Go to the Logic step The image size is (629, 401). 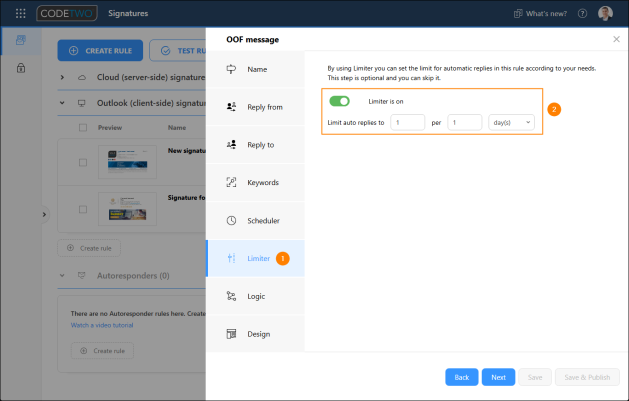[x=256, y=296]
